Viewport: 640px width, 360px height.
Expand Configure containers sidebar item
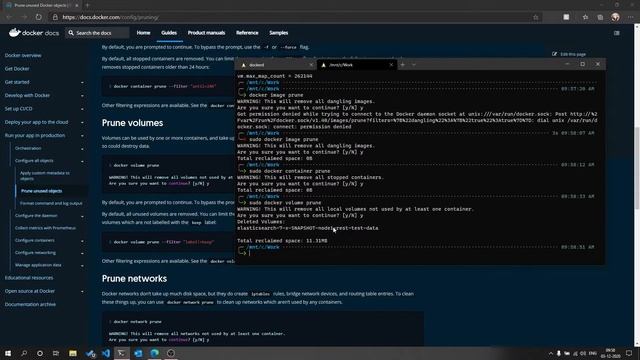[82, 241]
